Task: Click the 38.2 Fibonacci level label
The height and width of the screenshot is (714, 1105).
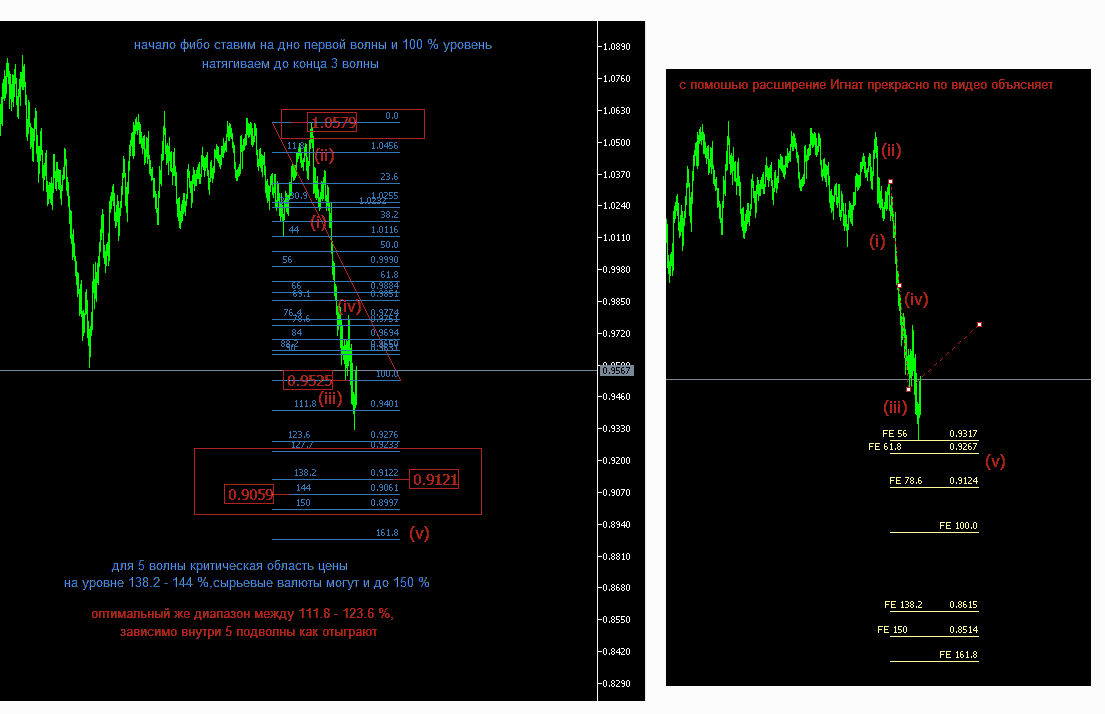Action: [389, 214]
